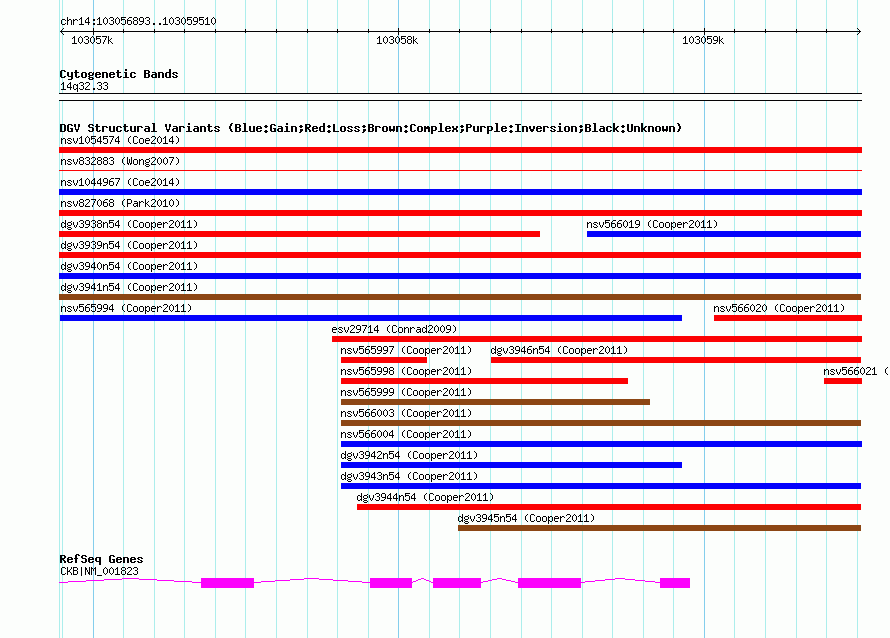
Task: Click the CKB exon block nearest 103058k
Action: (391, 583)
